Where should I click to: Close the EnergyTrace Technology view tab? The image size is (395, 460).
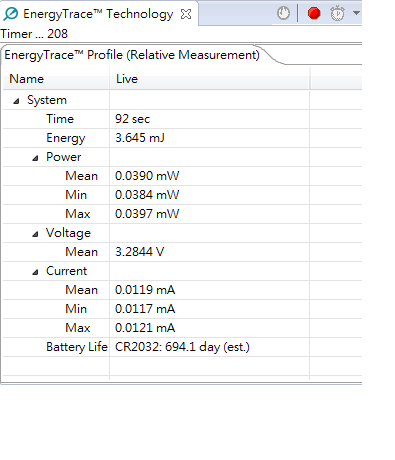pos(186,14)
